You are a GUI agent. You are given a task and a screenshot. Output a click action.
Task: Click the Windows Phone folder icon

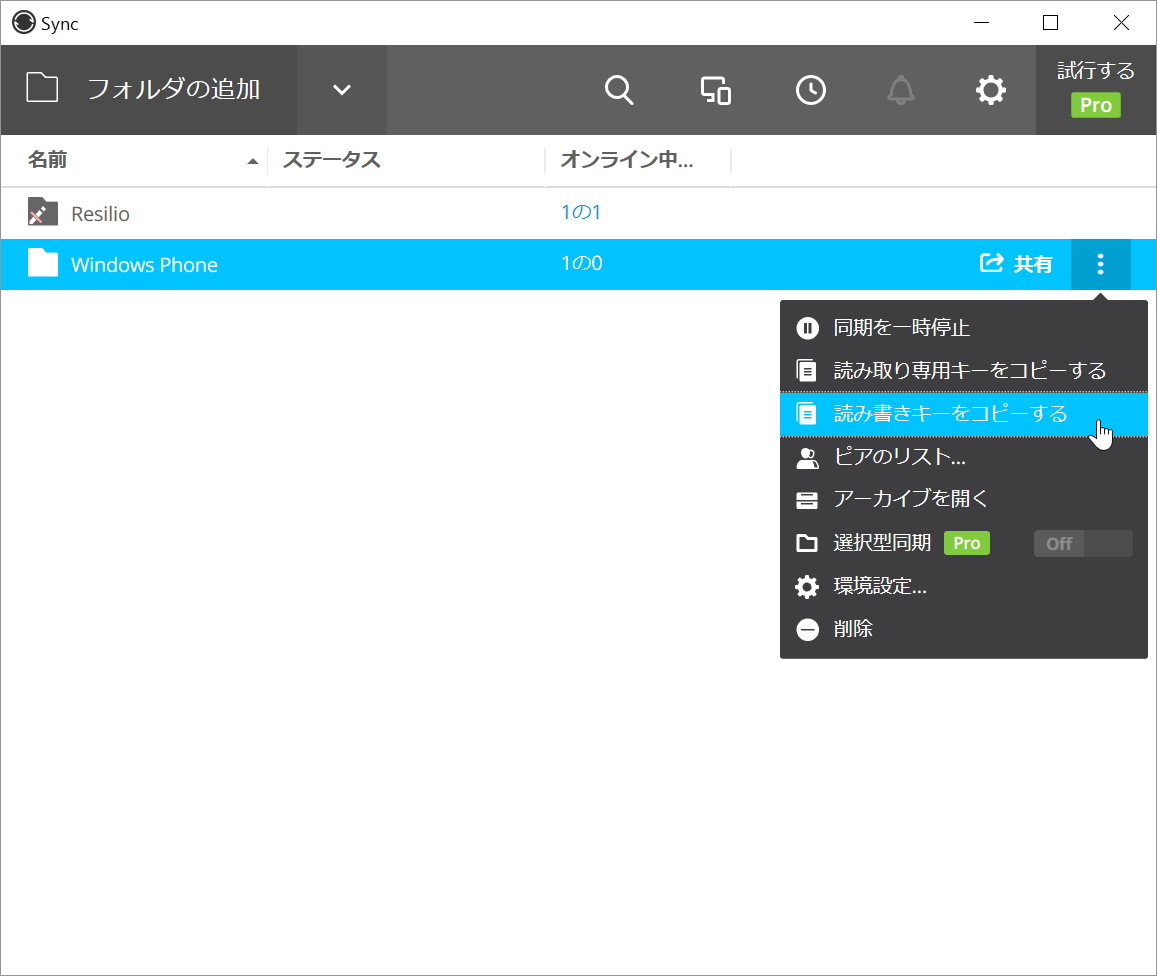click(43, 263)
